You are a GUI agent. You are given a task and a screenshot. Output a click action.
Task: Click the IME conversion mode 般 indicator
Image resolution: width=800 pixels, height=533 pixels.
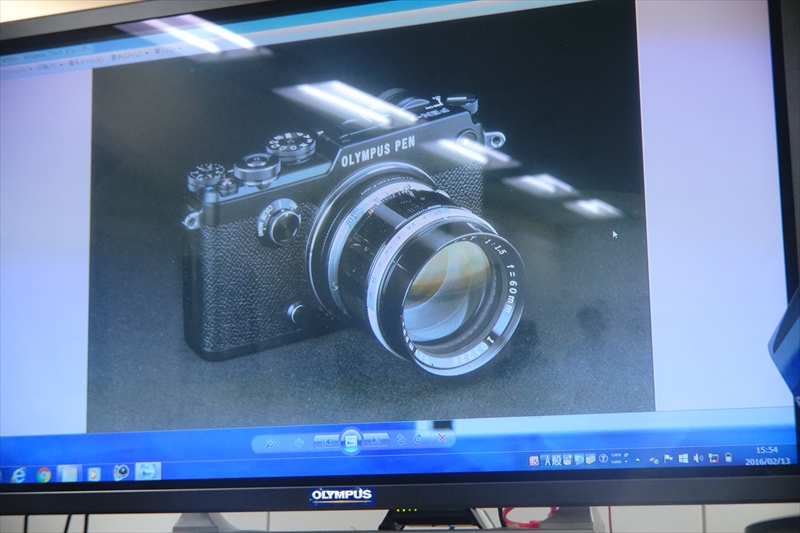click(x=558, y=460)
